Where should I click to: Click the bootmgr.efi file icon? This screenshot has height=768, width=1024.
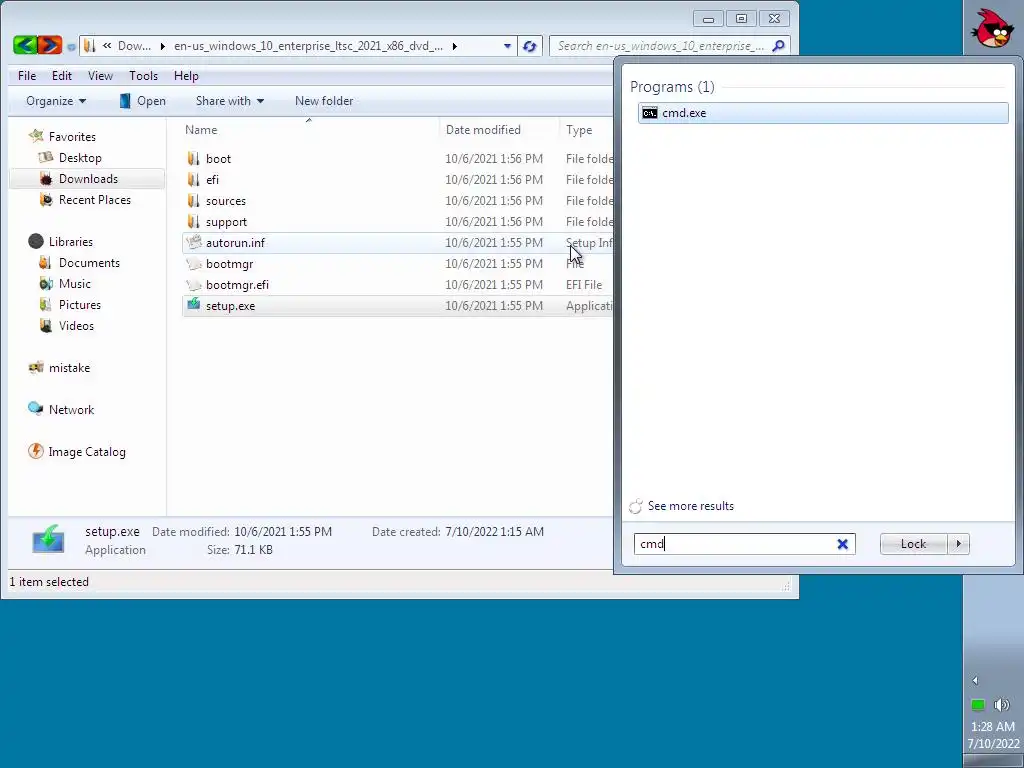click(194, 284)
